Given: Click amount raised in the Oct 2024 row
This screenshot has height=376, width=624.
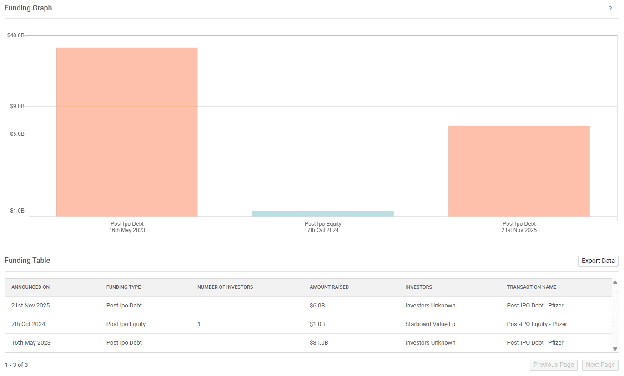Looking at the screenshot, I should [317, 324].
